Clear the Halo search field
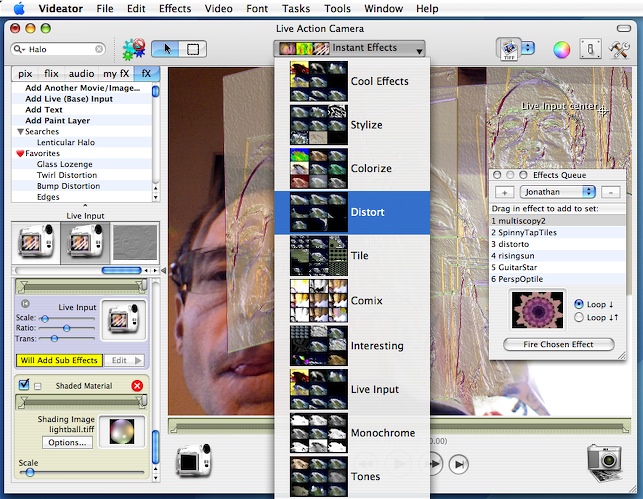Image resolution: width=643 pixels, height=499 pixels. tap(99, 49)
